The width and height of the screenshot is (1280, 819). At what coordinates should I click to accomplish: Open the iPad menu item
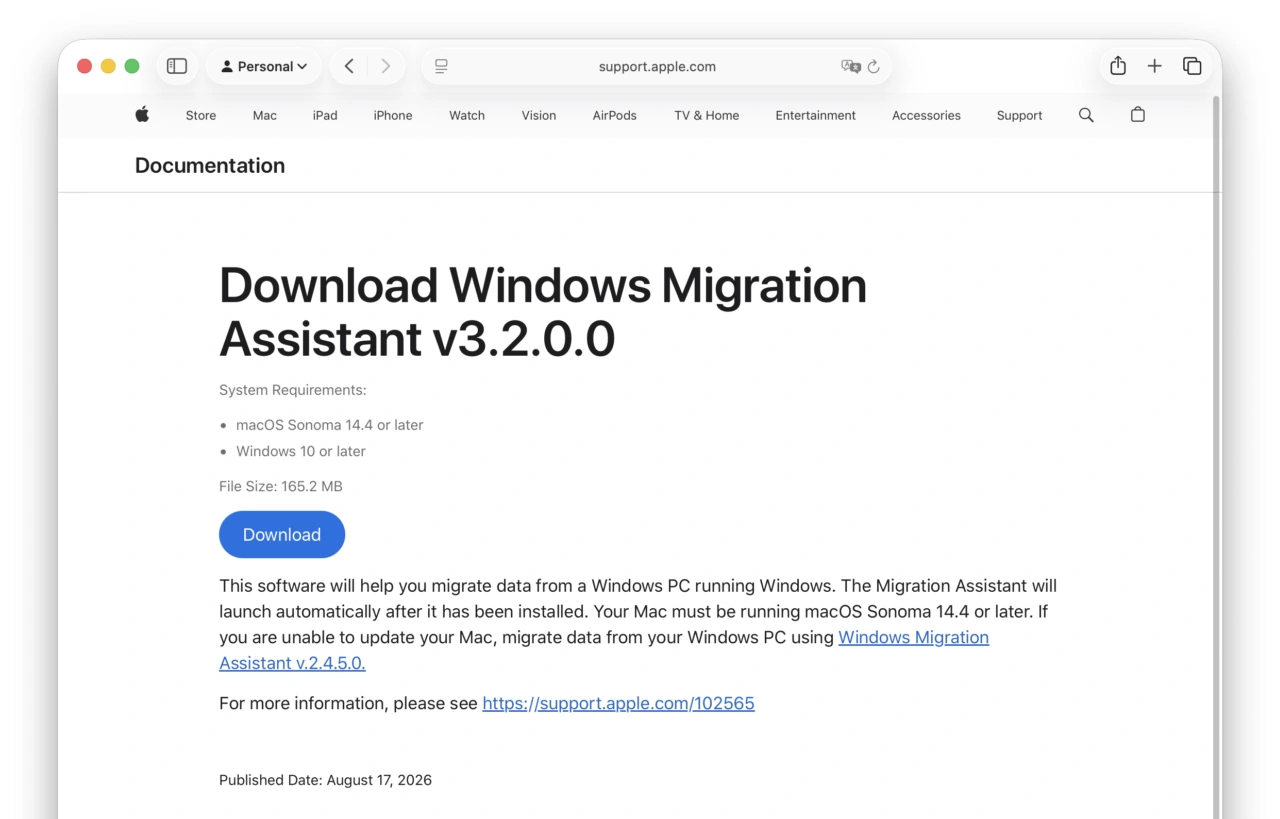point(325,115)
